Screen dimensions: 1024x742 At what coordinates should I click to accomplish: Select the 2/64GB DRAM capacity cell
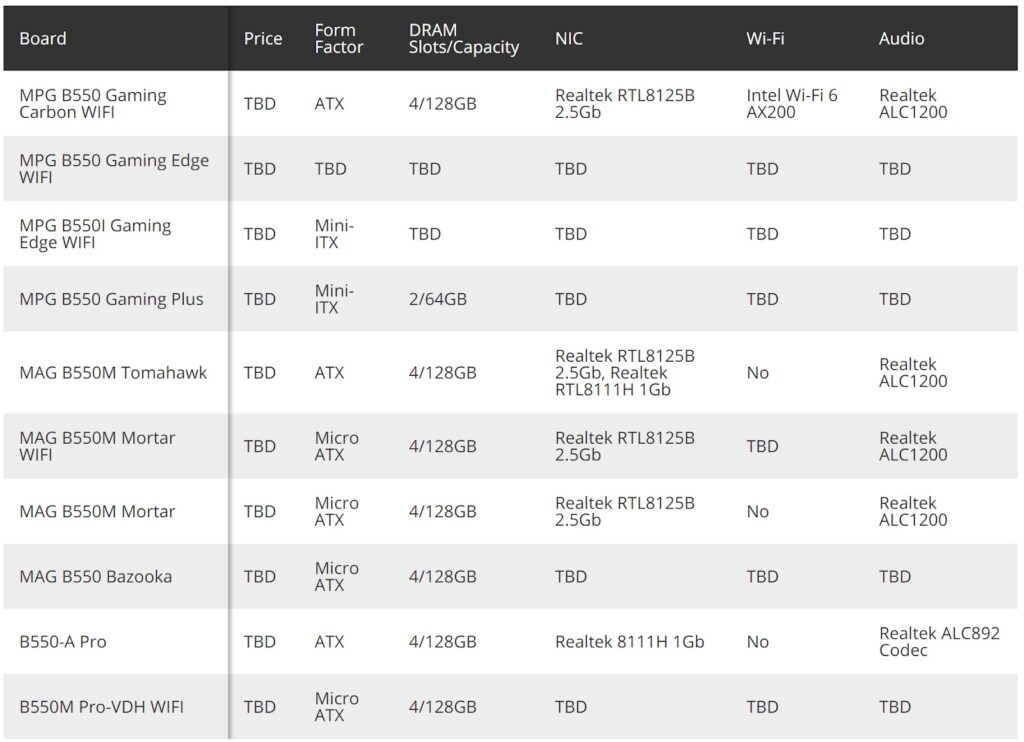pos(438,299)
